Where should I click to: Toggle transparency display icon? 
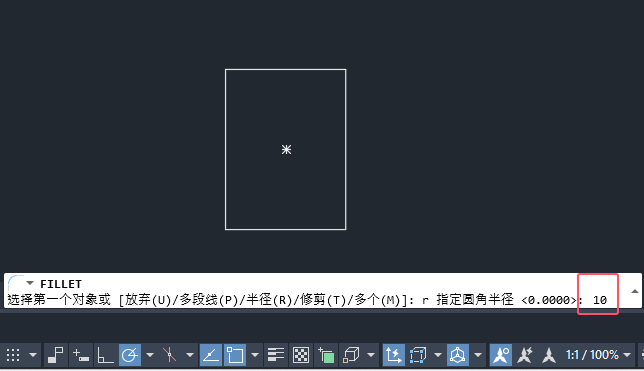click(x=301, y=355)
